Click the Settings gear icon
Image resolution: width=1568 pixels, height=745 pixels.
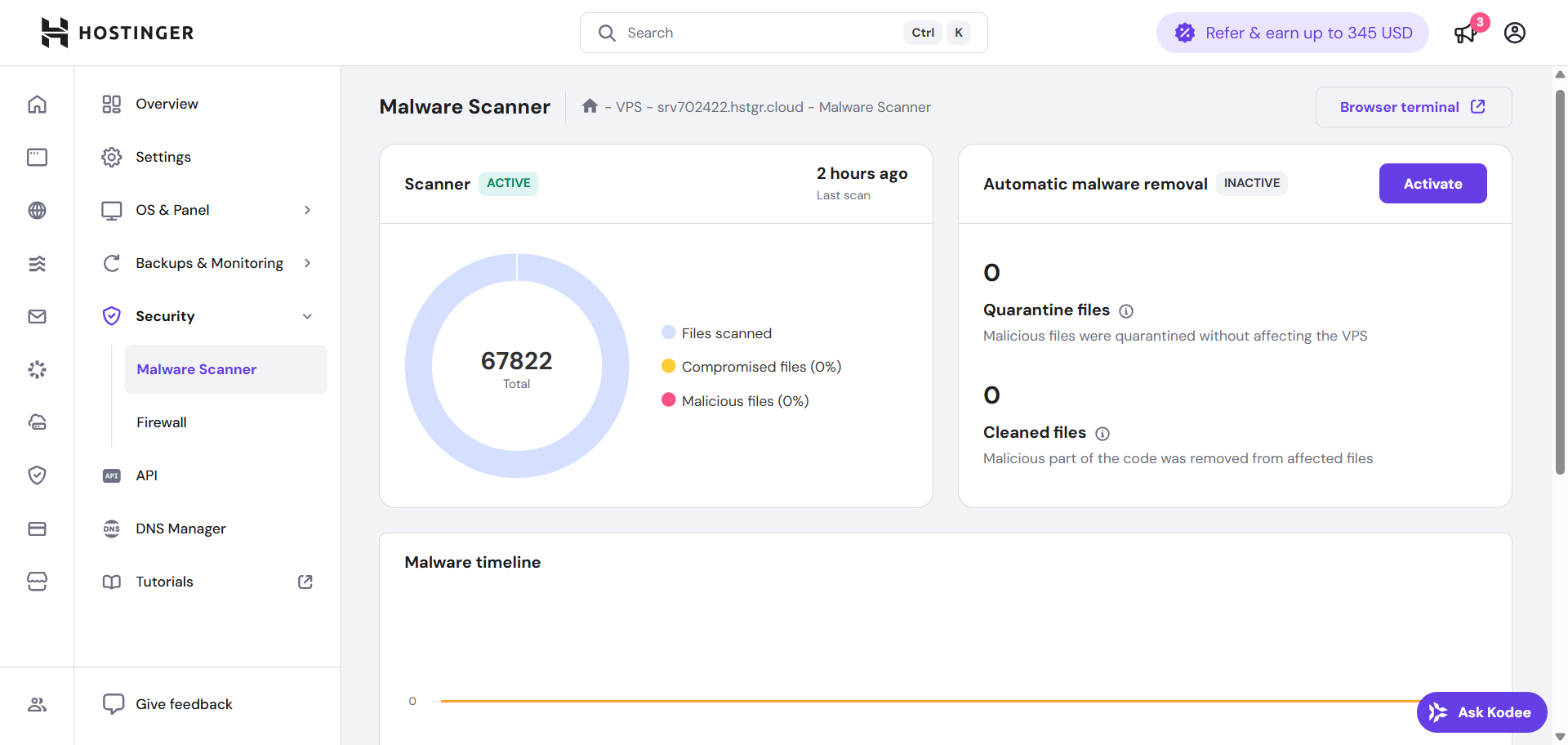point(112,157)
